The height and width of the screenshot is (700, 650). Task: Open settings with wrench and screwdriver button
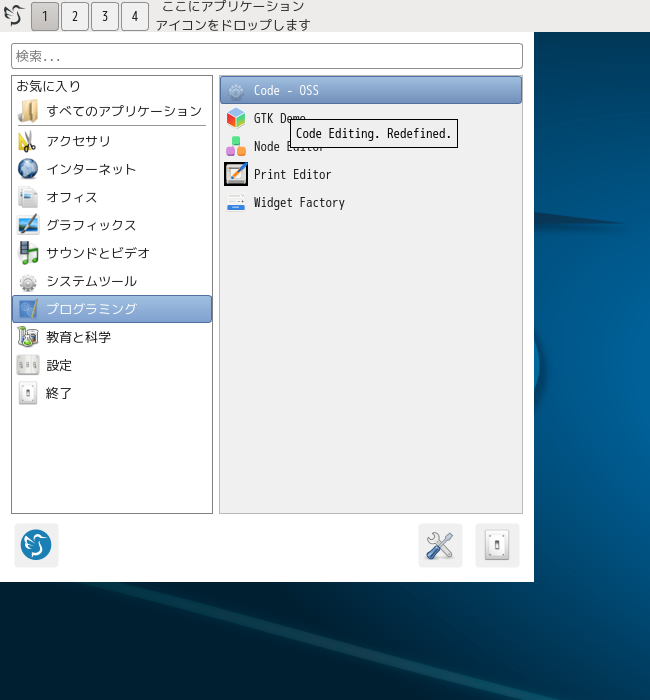coord(440,545)
